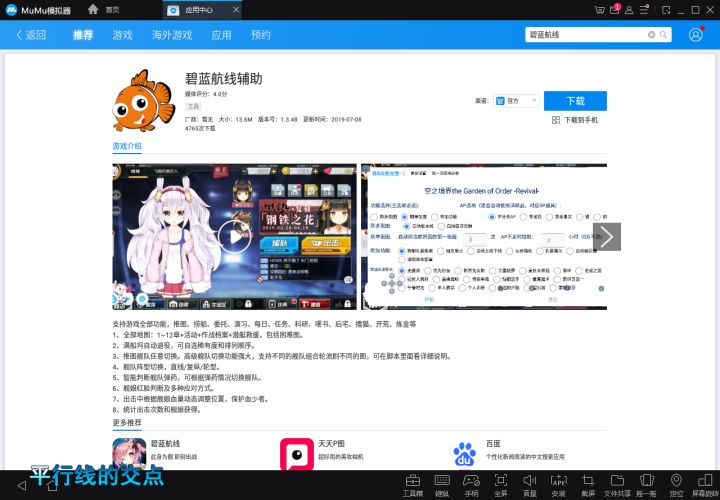The width and height of the screenshot is (720, 500).
Task: Open the volume (音量) control
Action: coord(529,485)
